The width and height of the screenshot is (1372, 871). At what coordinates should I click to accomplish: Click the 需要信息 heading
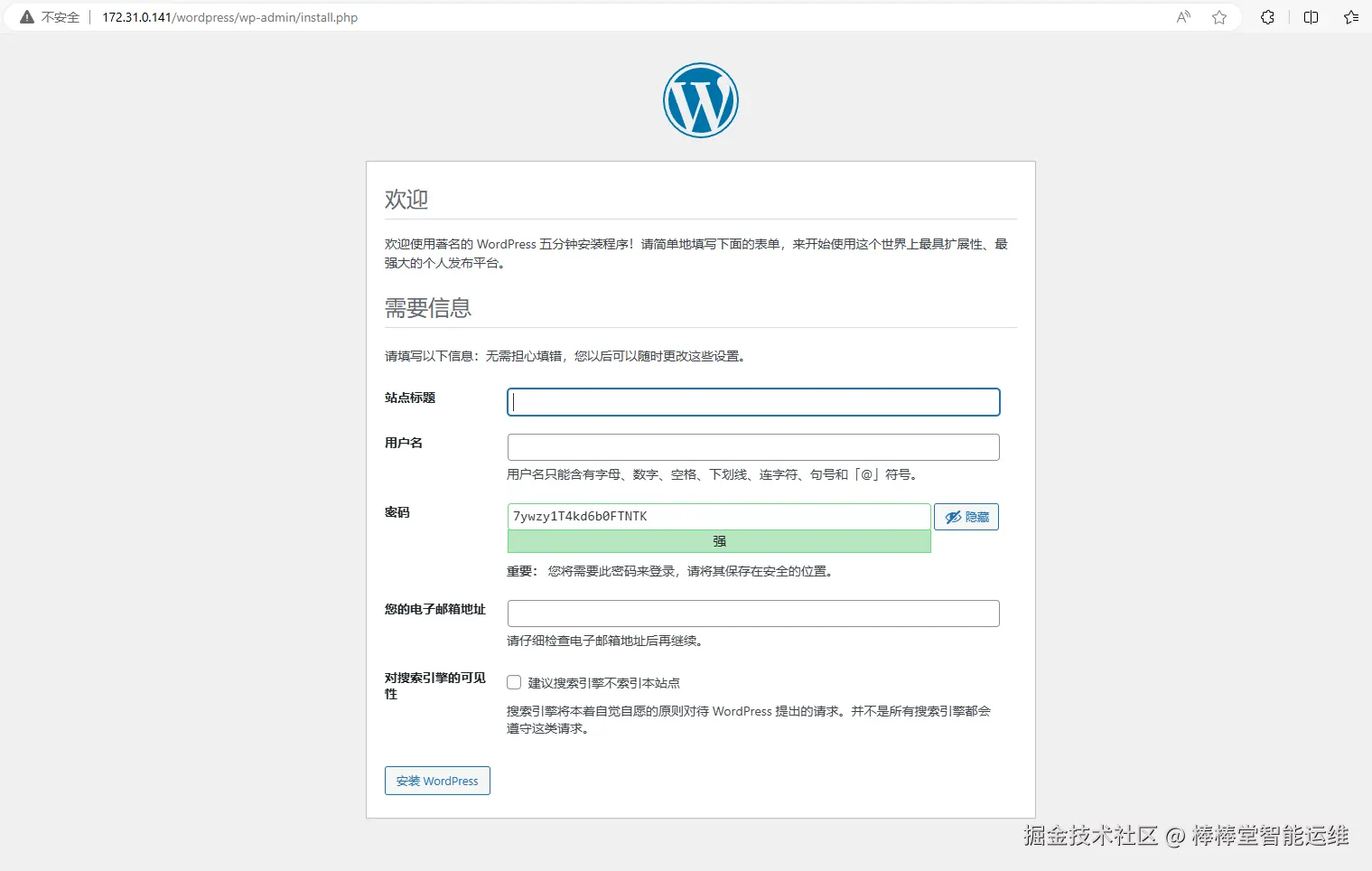point(428,308)
